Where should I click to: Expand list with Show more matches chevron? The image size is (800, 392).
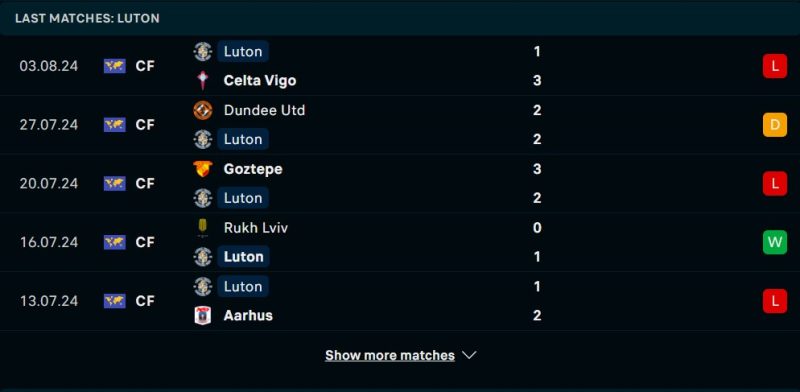click(x=469, y=355)
